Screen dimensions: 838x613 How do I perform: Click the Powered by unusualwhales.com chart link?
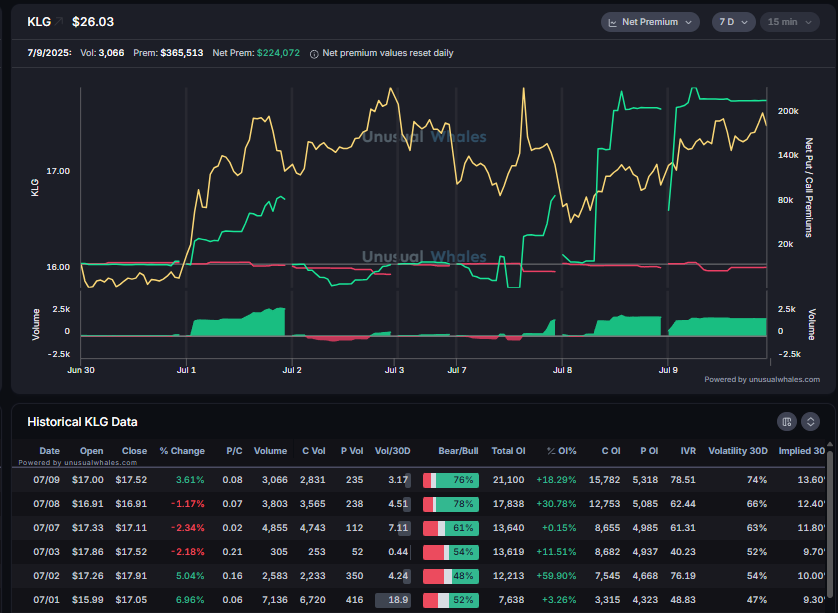click(762, 379)
